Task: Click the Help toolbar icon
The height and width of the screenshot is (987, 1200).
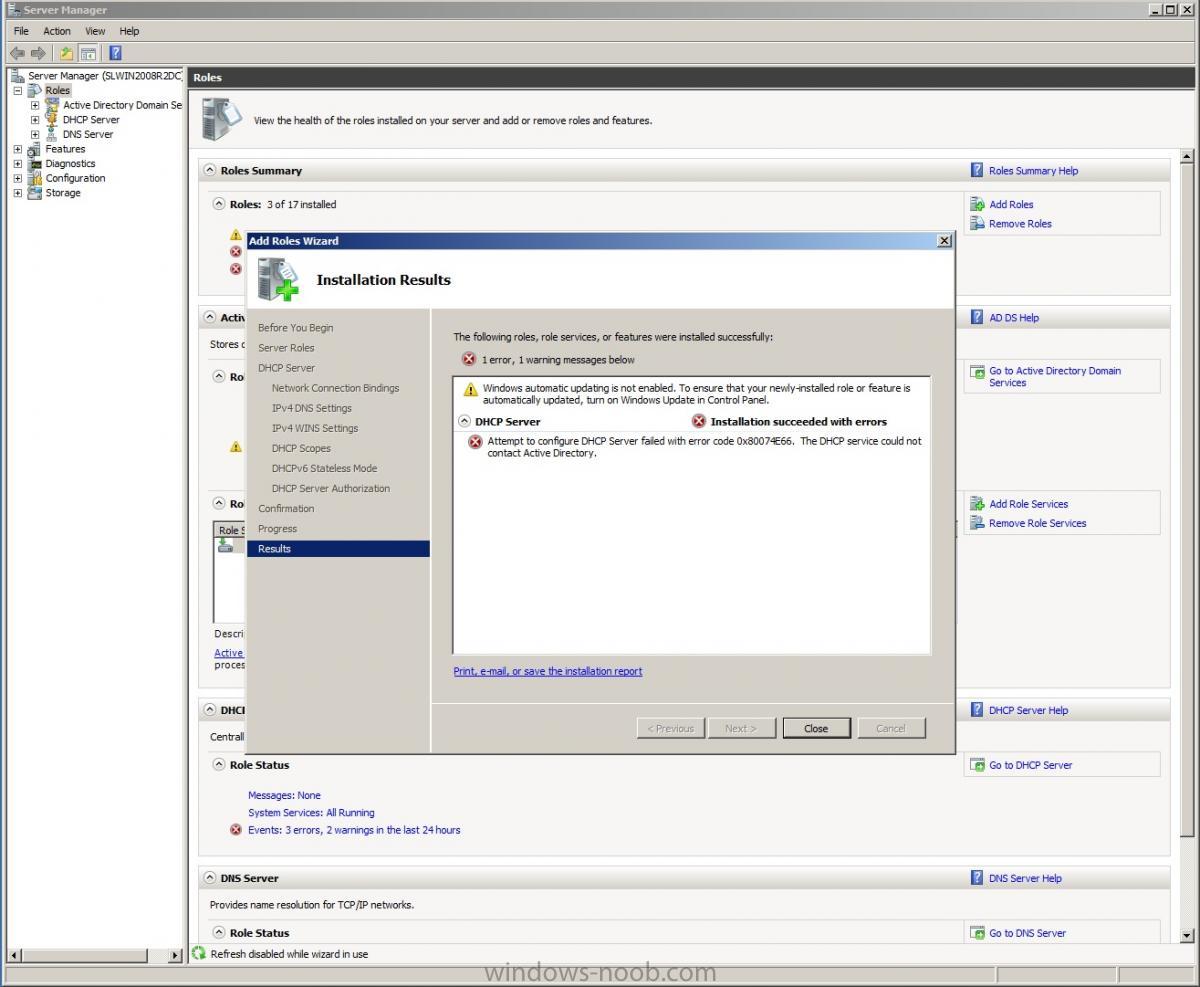Action: (115, 53)
